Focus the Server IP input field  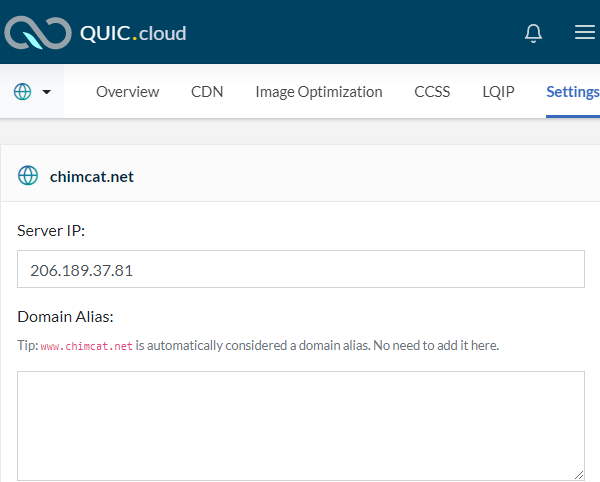coord(300,270)
